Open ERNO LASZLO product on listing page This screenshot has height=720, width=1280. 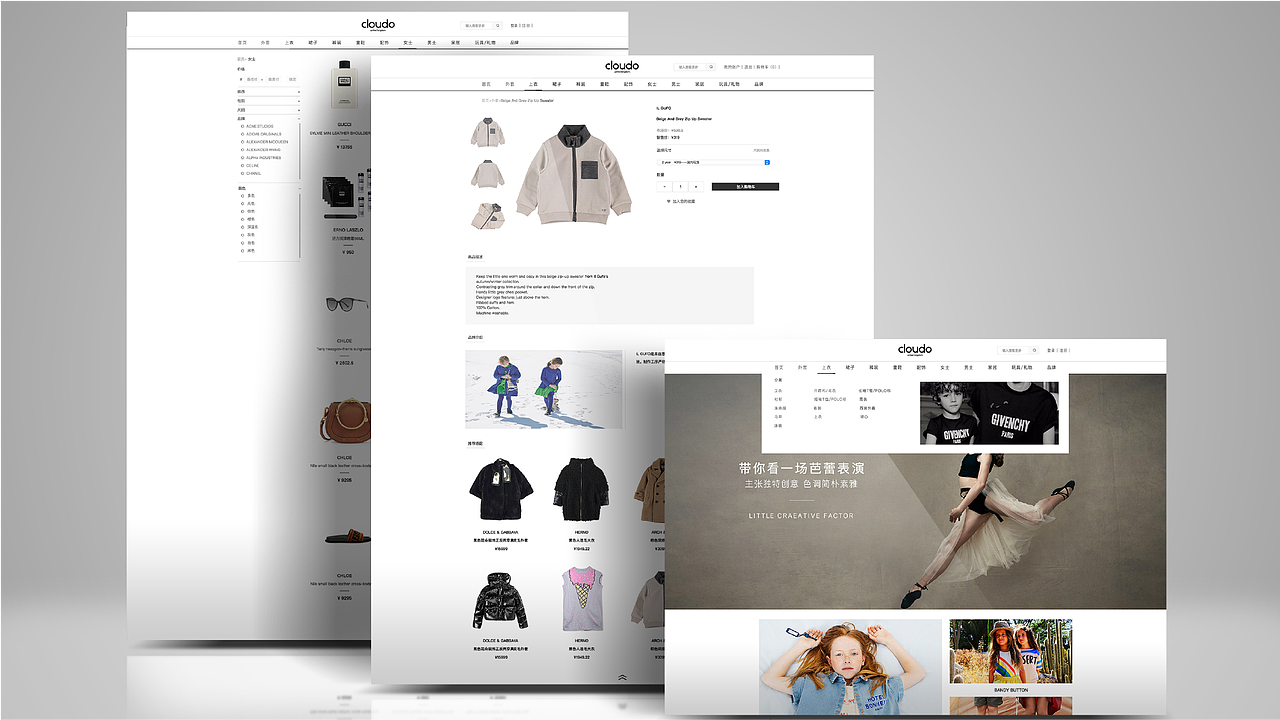345,195
